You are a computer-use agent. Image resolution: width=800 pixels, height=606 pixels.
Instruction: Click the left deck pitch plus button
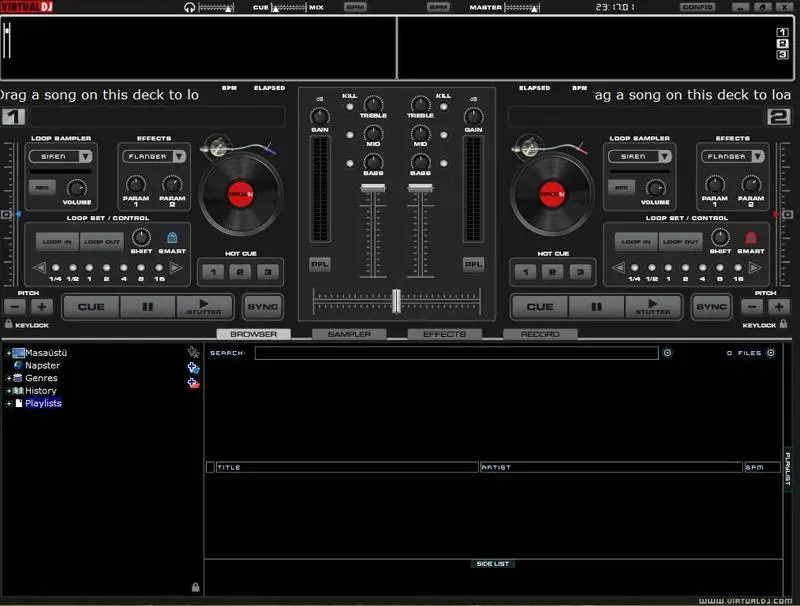click(43, 307)
